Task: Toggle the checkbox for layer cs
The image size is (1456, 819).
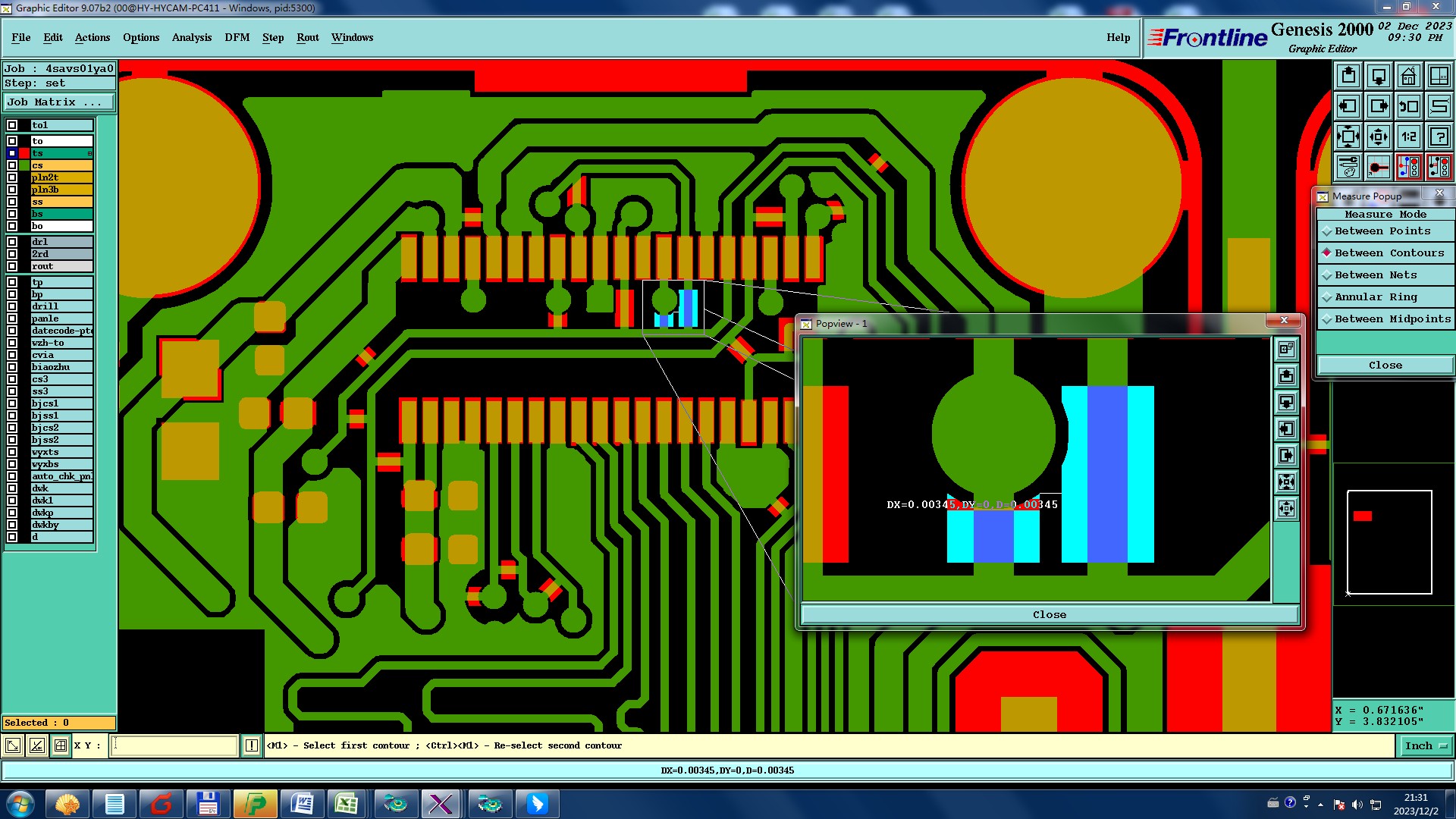Action: [x=12, y=165]
